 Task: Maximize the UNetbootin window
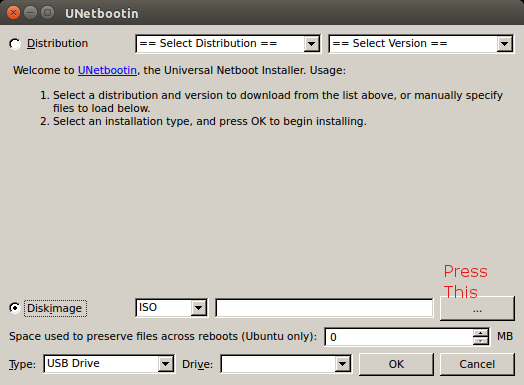coord(47,13)
